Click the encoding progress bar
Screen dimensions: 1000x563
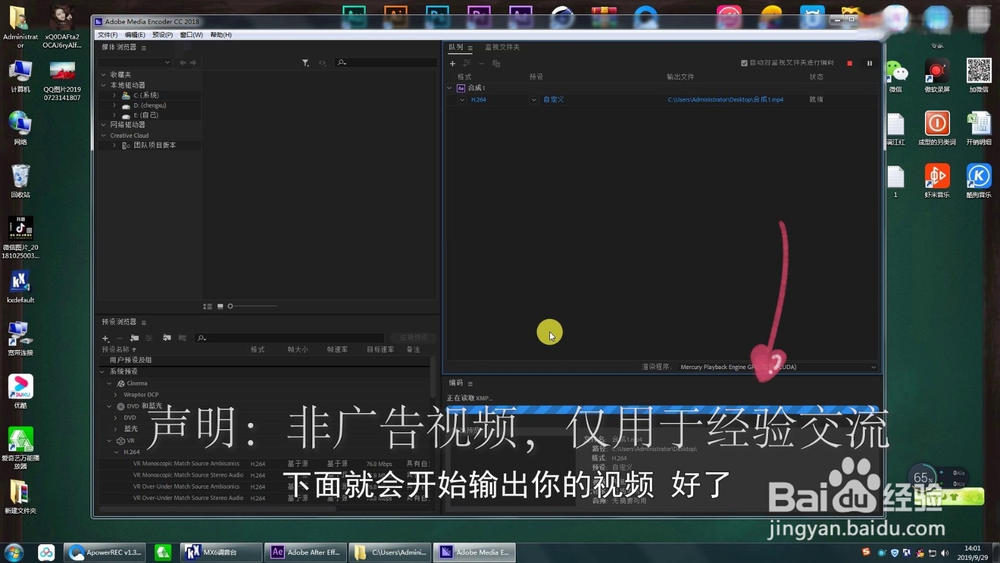661,409
